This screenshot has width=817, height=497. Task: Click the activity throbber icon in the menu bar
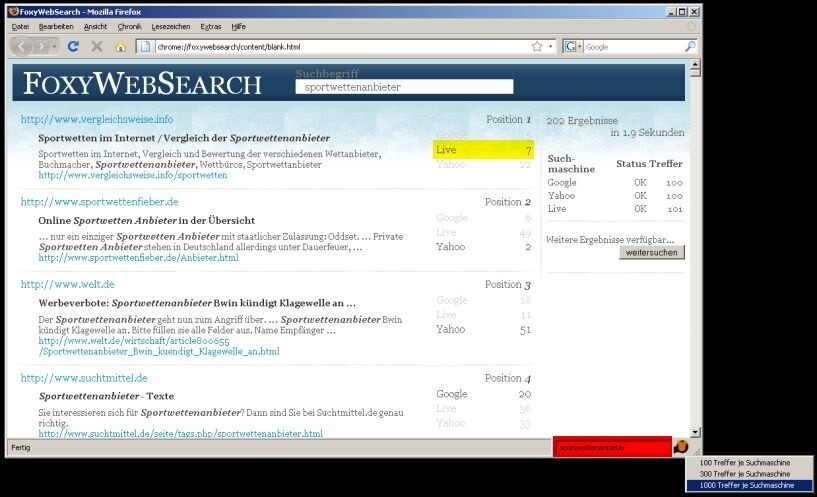pos(691,27)
